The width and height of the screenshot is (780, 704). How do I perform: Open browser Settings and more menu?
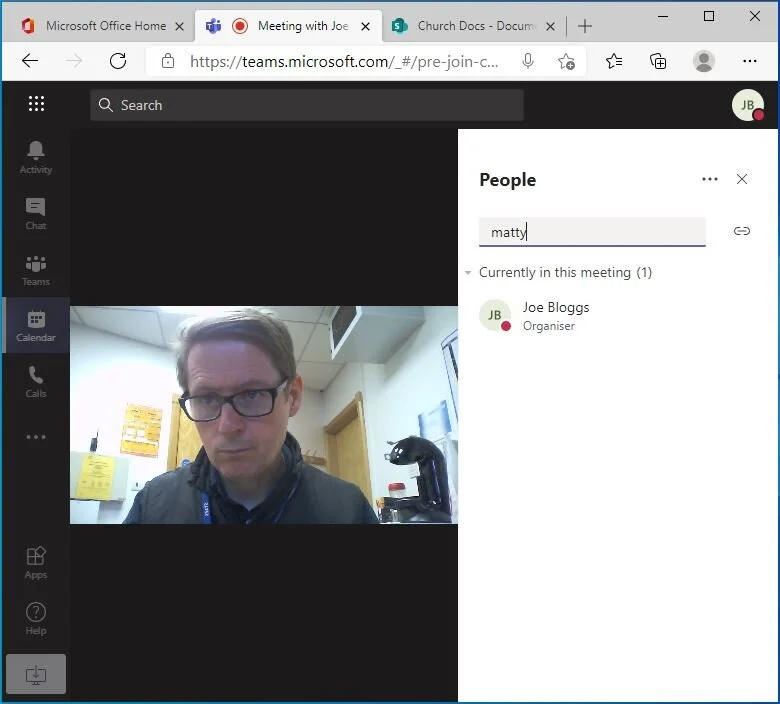[750, 61]
